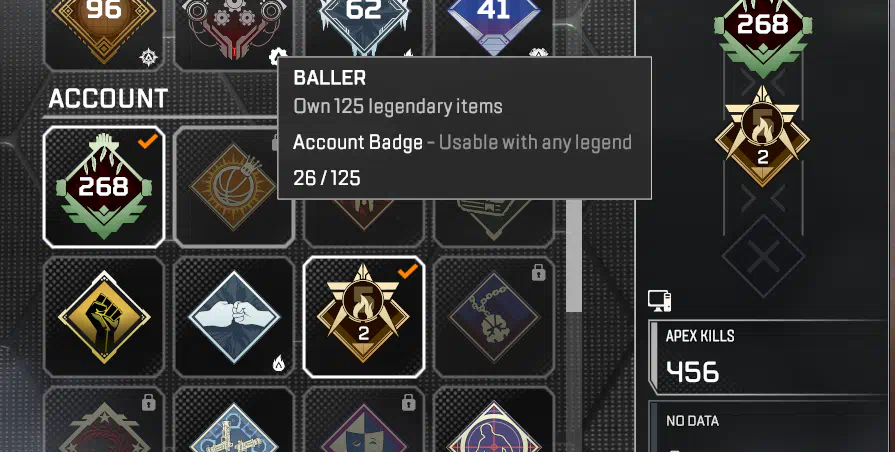Select the level 268 account badge

click(104, 187)
